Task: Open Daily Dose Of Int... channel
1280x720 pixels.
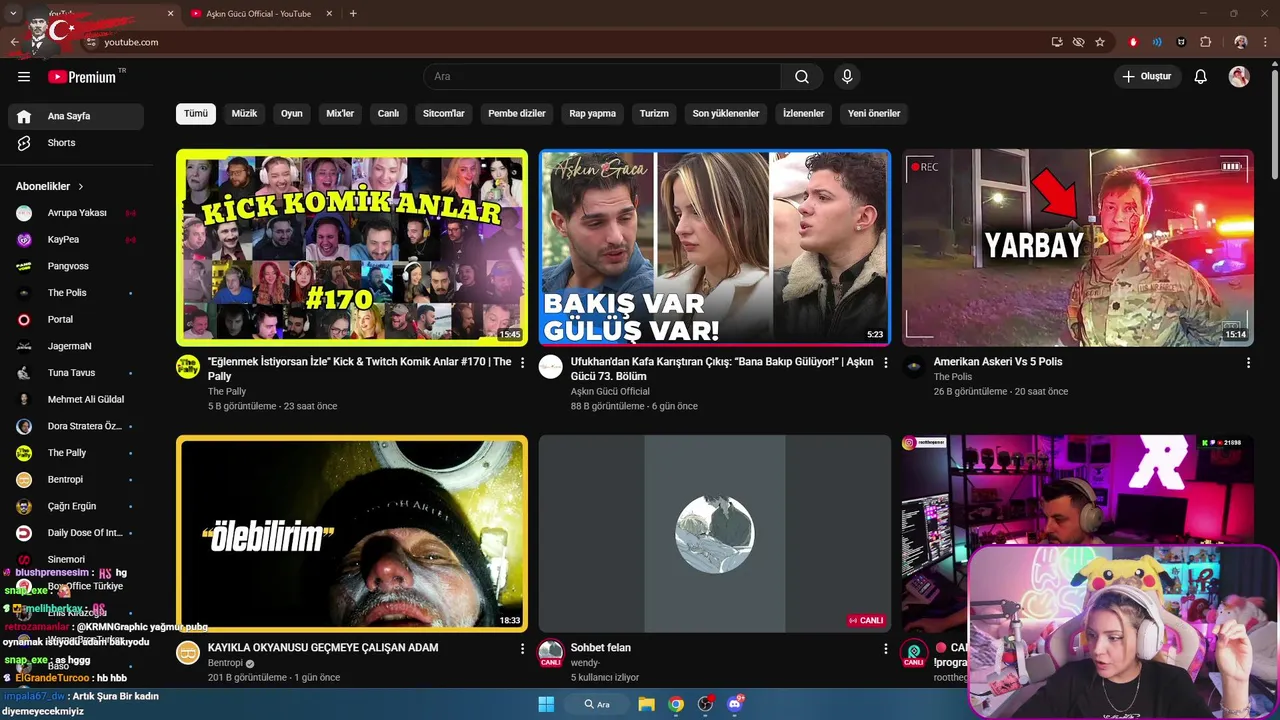Action: click(76, 533)
